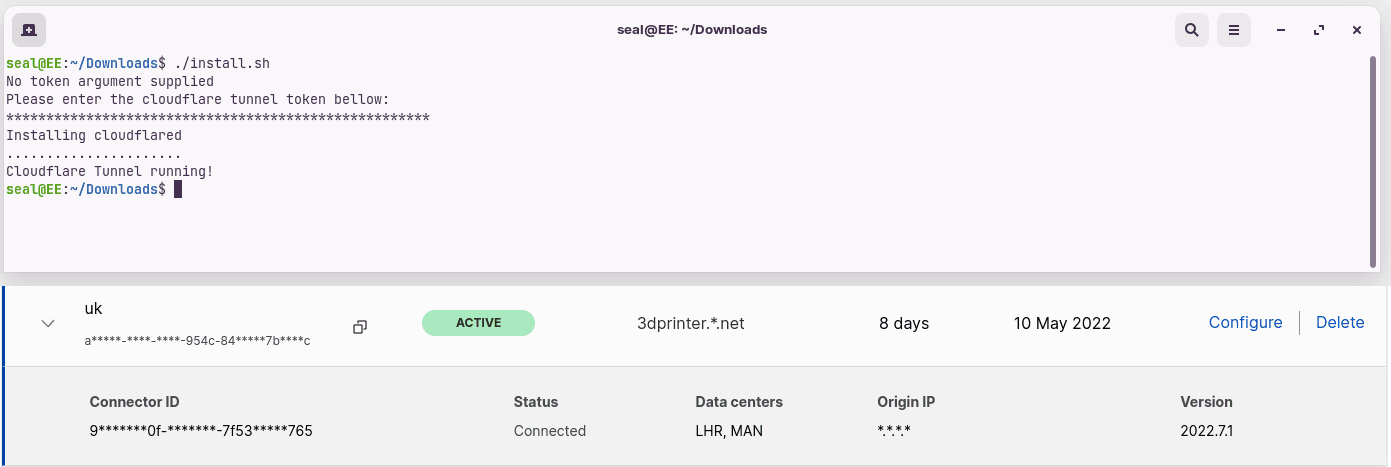Image resolution: width=1391 pixels, height=467 pixels.
Task: Collapse the uk tunnel row chevron
Action: click(48, 324)
